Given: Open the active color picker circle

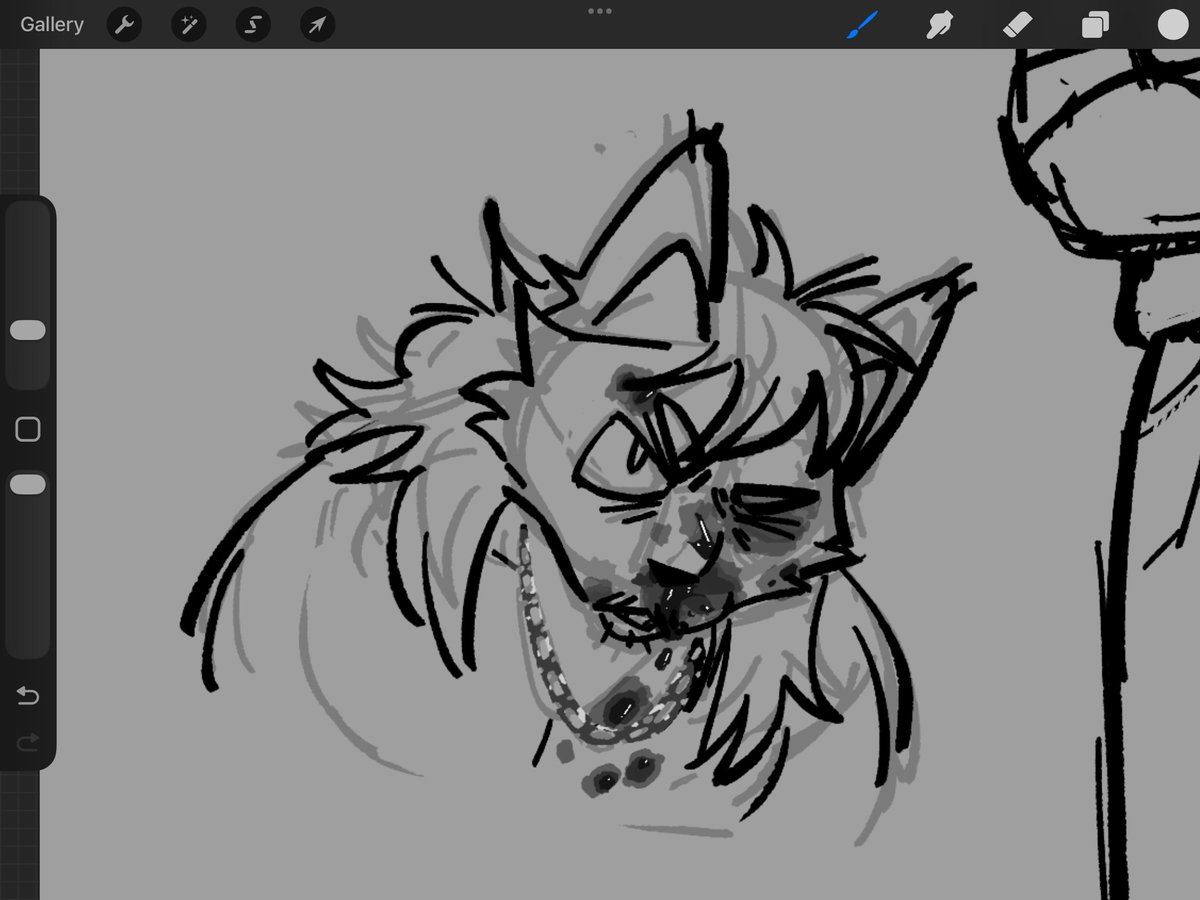Looking at the screenshot, I should coord(1173,24).
